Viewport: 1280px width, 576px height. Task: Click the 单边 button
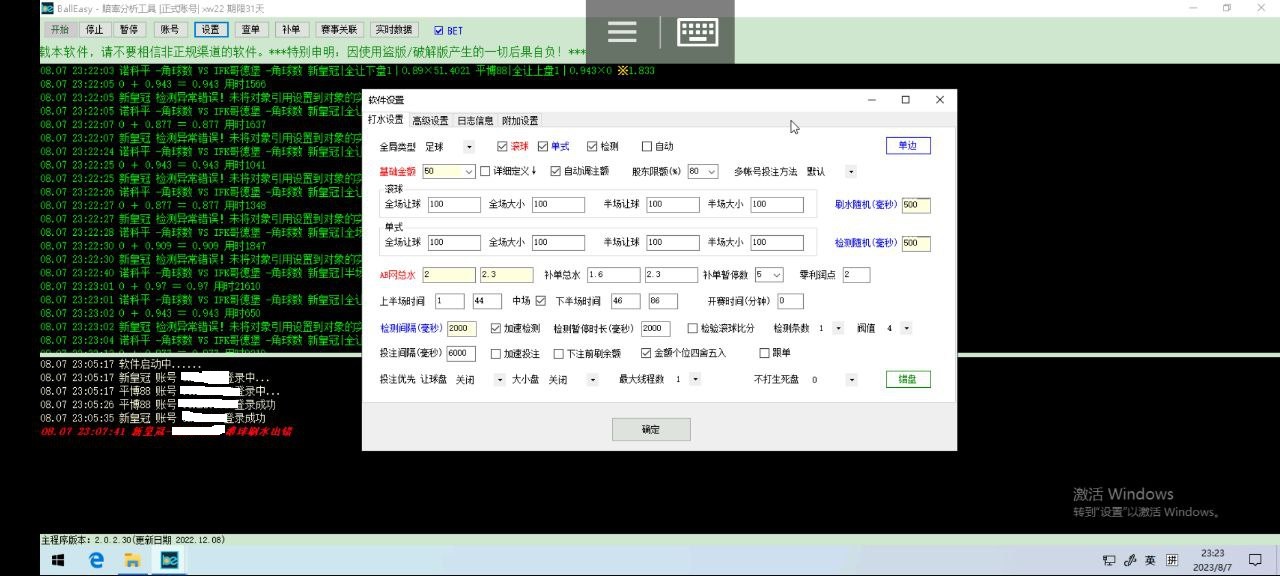[x=907, y=145]
